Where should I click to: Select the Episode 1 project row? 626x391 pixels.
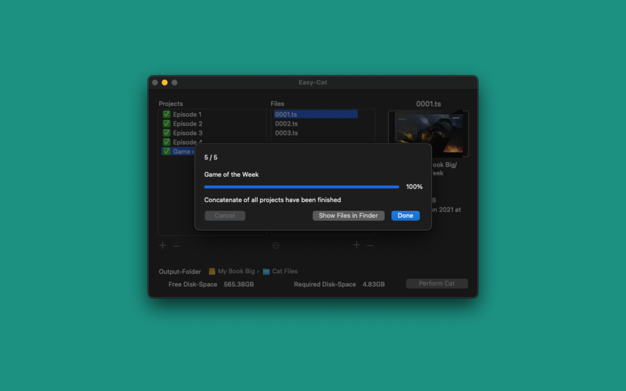click(x=212, y=114)
